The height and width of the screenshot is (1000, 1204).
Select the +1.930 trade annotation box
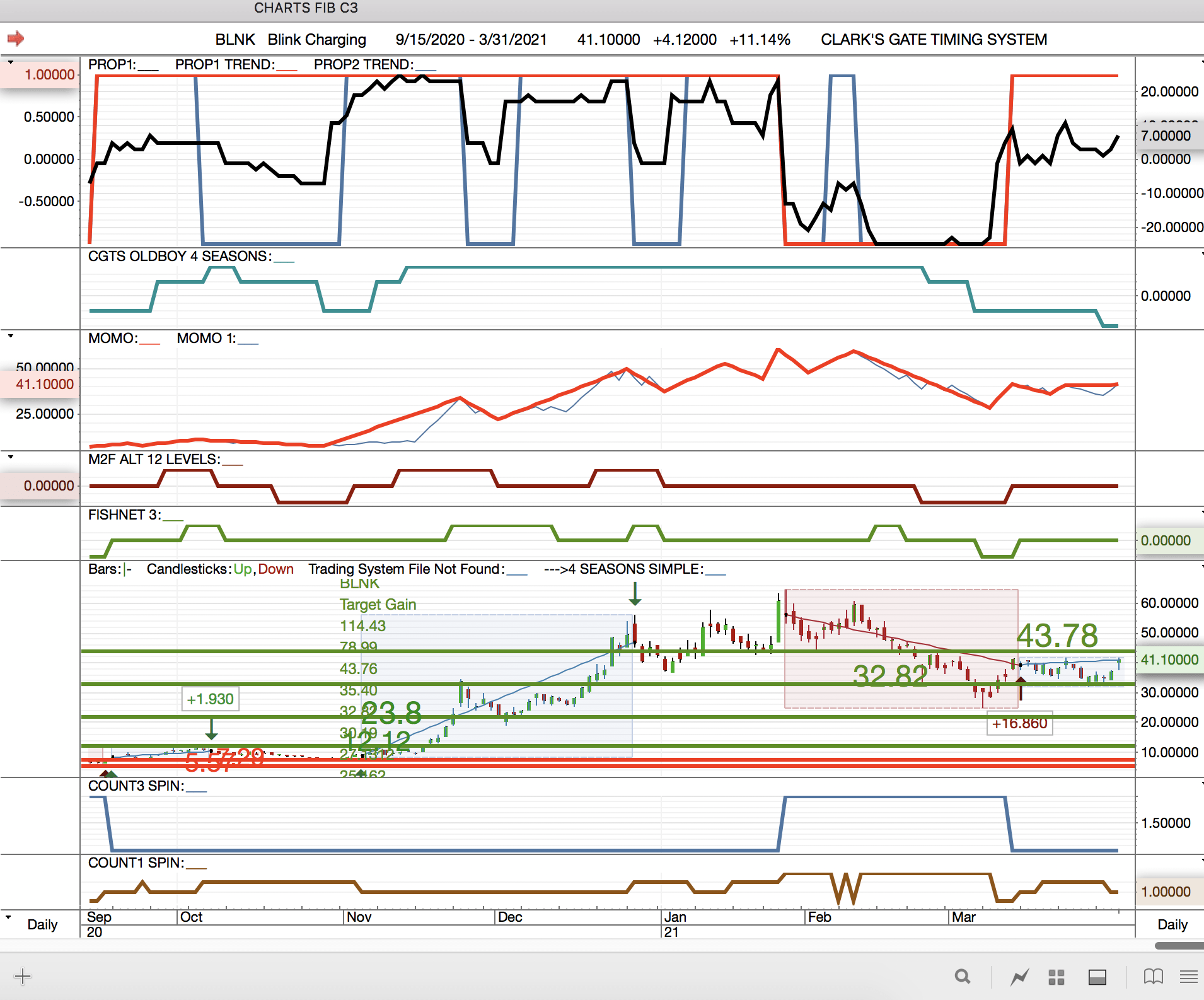tap(210, 699)
